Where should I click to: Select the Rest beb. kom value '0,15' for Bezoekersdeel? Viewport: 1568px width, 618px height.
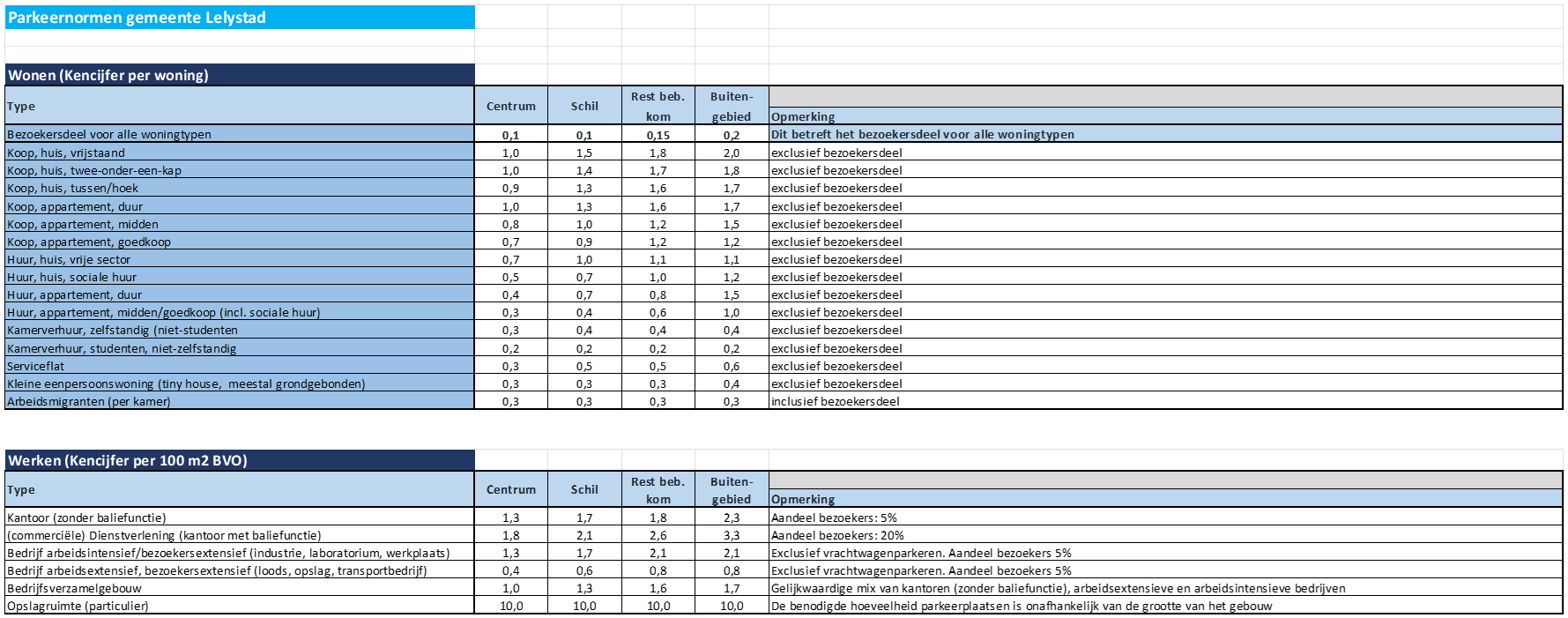tap(658, 135)
